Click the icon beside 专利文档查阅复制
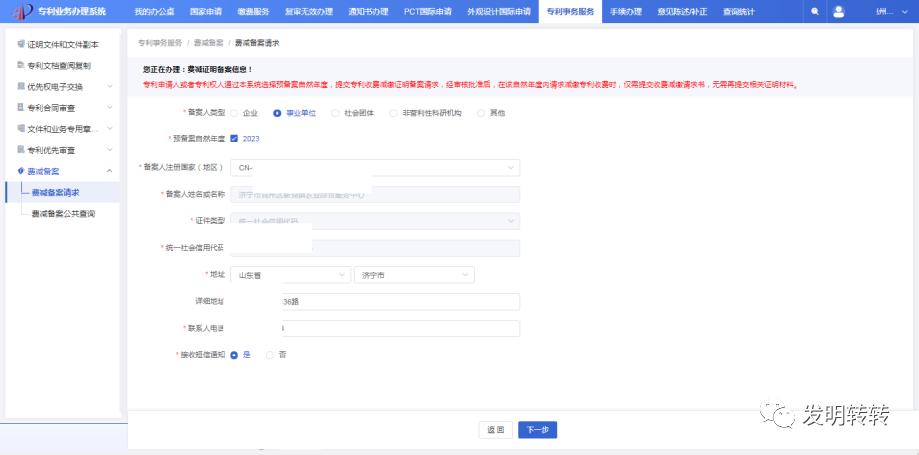Viewport: 919px width, 455px height. (21, 65)
